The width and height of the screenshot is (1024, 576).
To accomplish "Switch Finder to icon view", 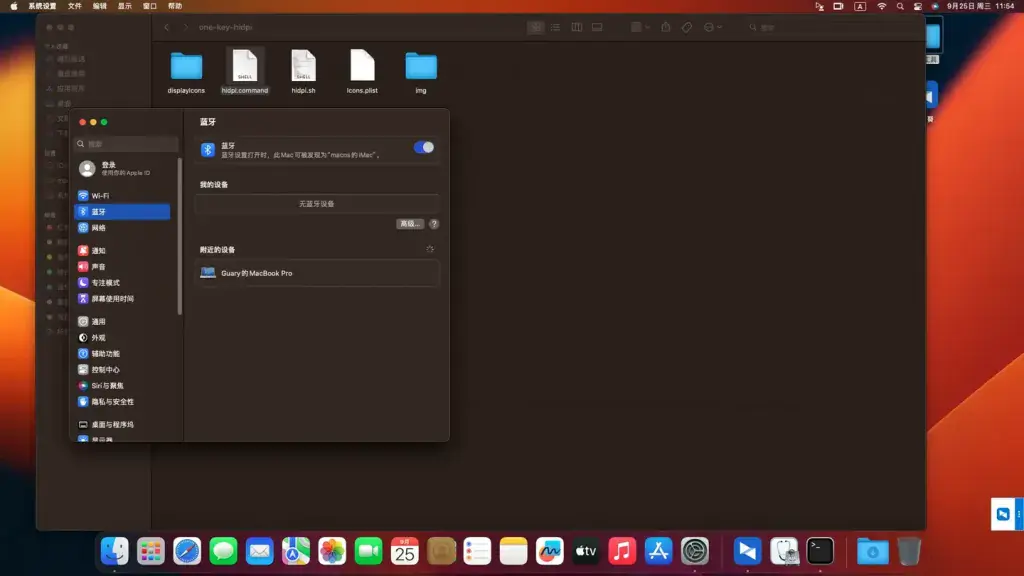I will pyautogui.click(x=536, y=27).
